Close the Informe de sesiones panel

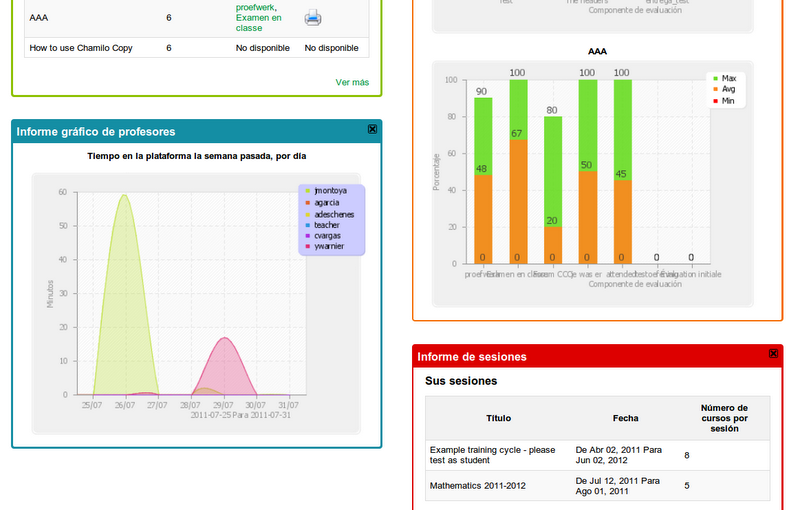(773, 354)
